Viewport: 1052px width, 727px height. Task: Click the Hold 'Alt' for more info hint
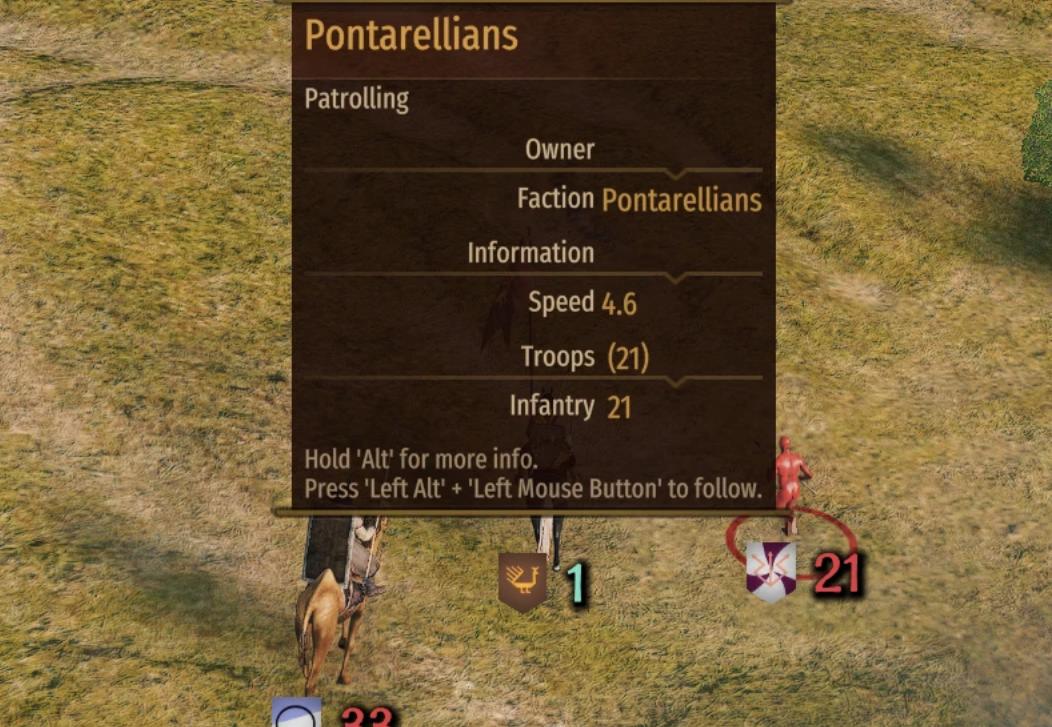[x=421, y=459]
